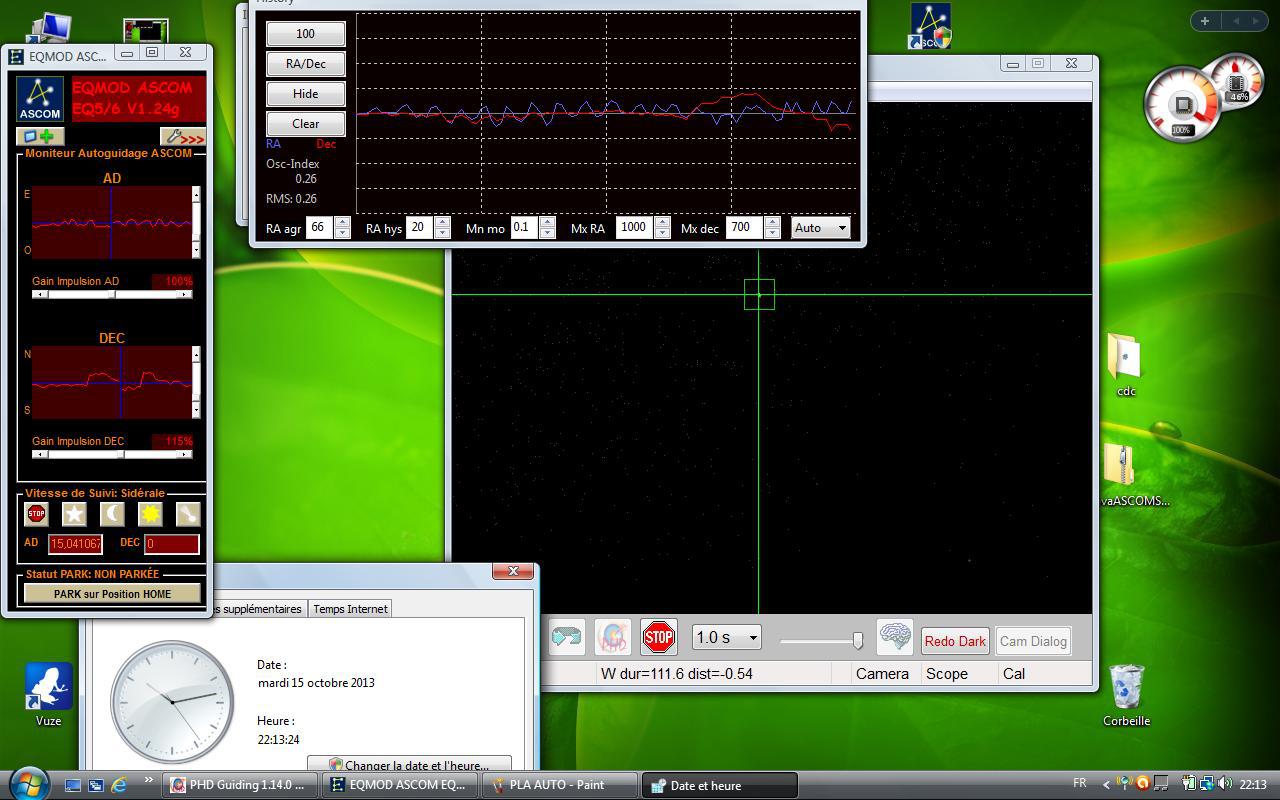Click the analog clock face
Image resolution: width=1280 pixels, height=800 pixels.
point(172,701)
